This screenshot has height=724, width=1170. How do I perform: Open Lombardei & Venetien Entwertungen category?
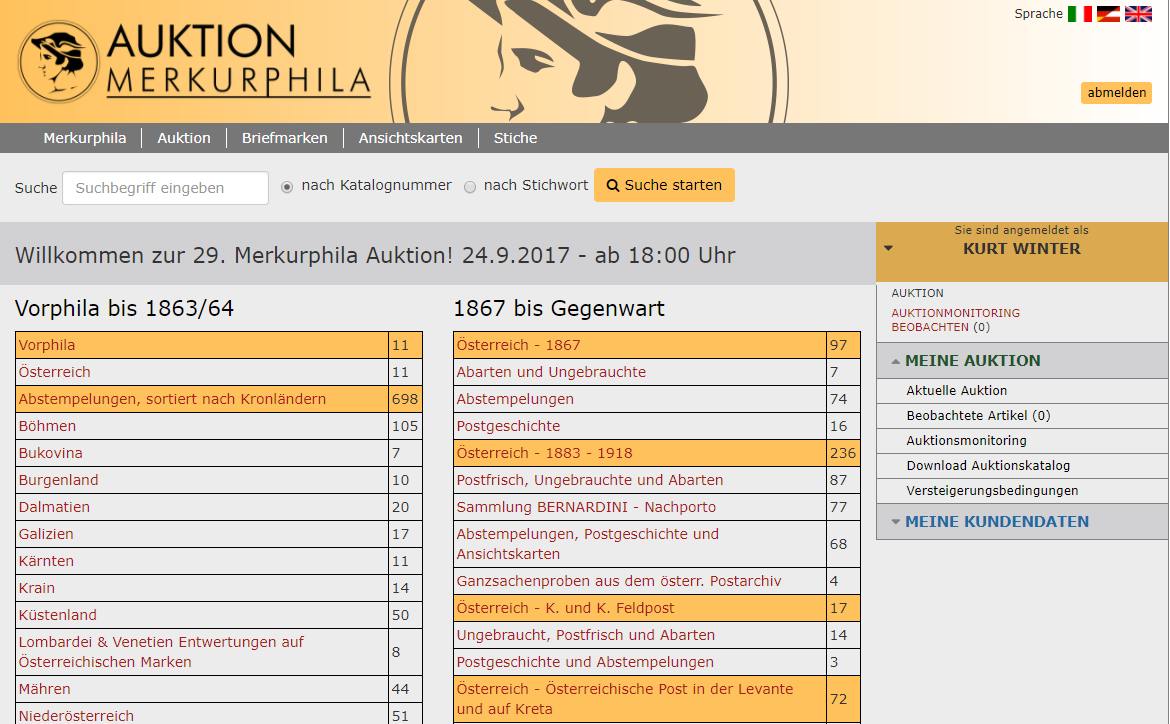tap(161, 652)
